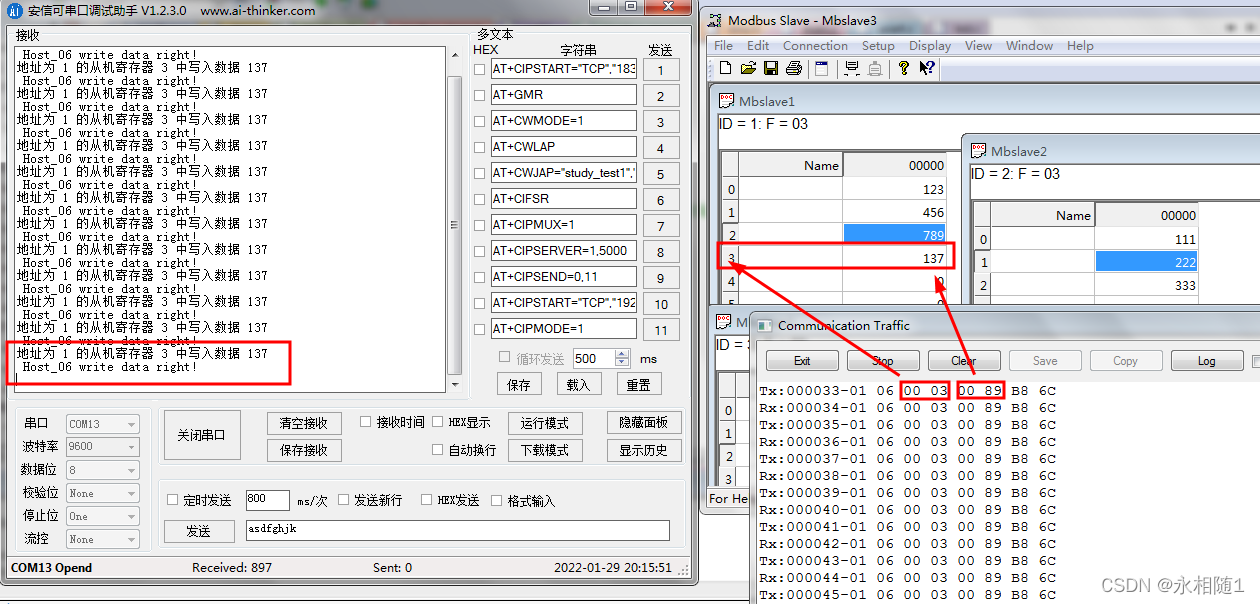
Task: Click the Communication Traffic window icon
Action: coord(765,325)
